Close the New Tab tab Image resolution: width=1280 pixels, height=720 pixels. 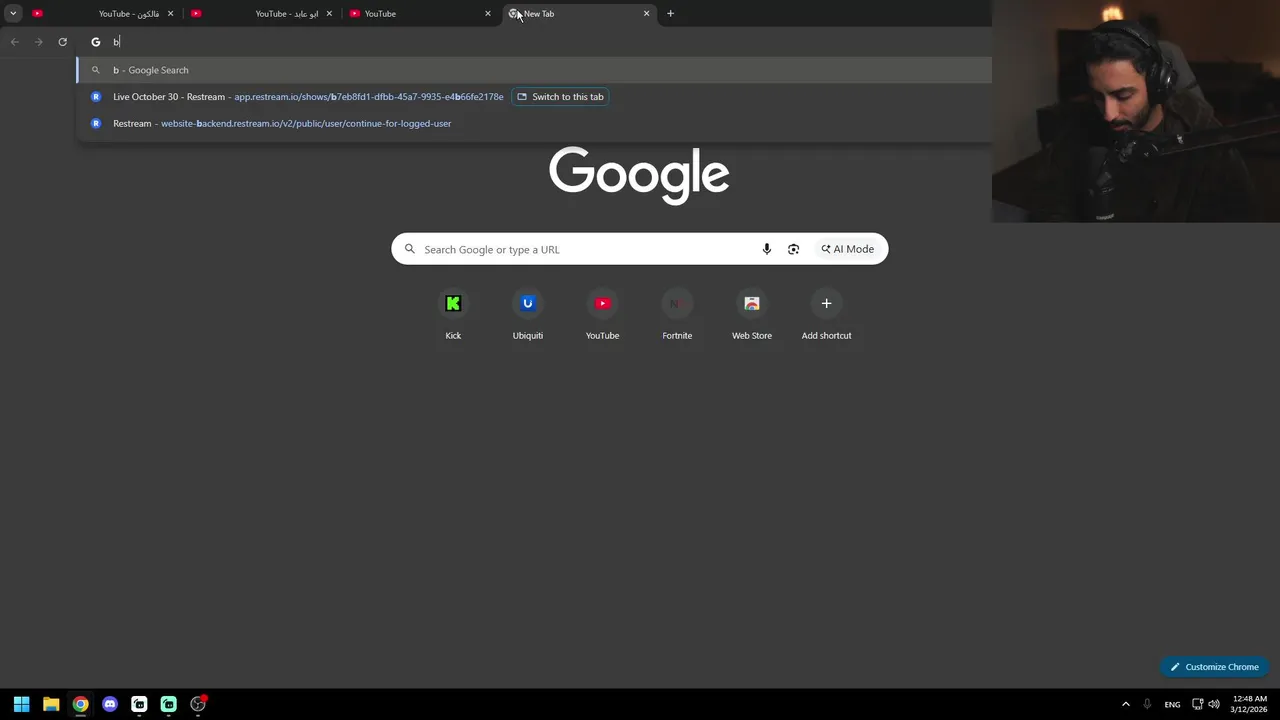[x=646, y=14]
